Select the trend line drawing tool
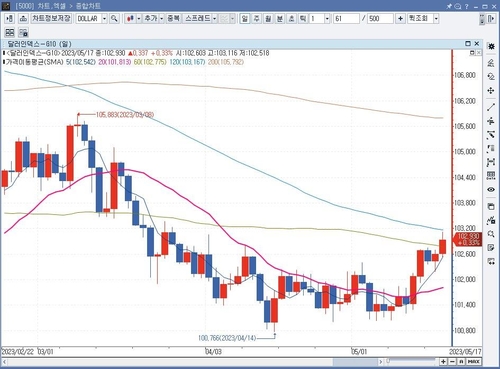The width and height of the screenshot is (500, 369). click(x=491, y=107)
